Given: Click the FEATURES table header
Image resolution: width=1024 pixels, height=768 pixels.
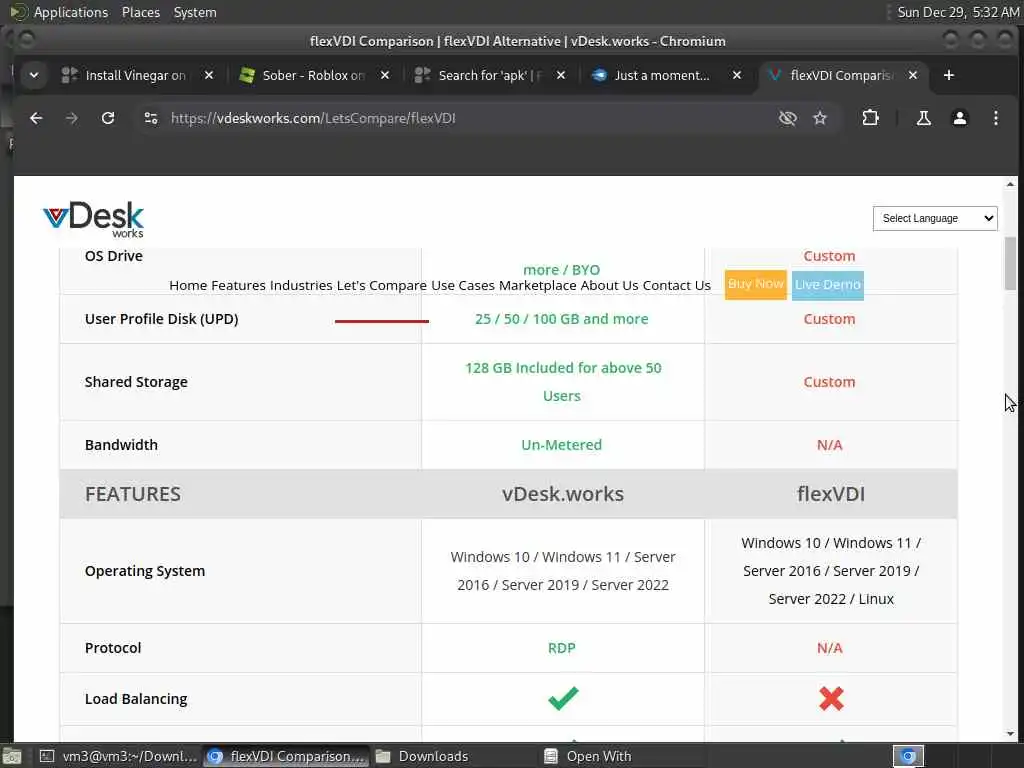Looking at the screenshot, I should 133,494.
